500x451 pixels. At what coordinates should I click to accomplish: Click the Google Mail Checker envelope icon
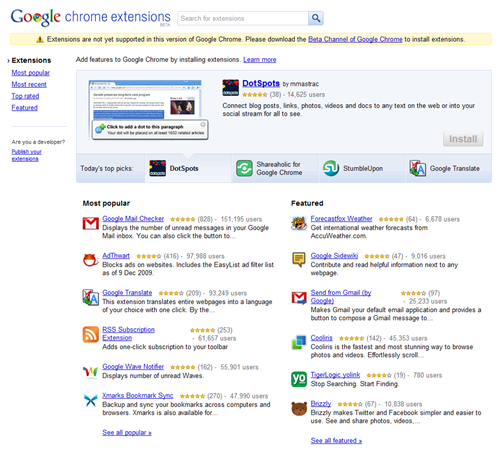(91, 223)
